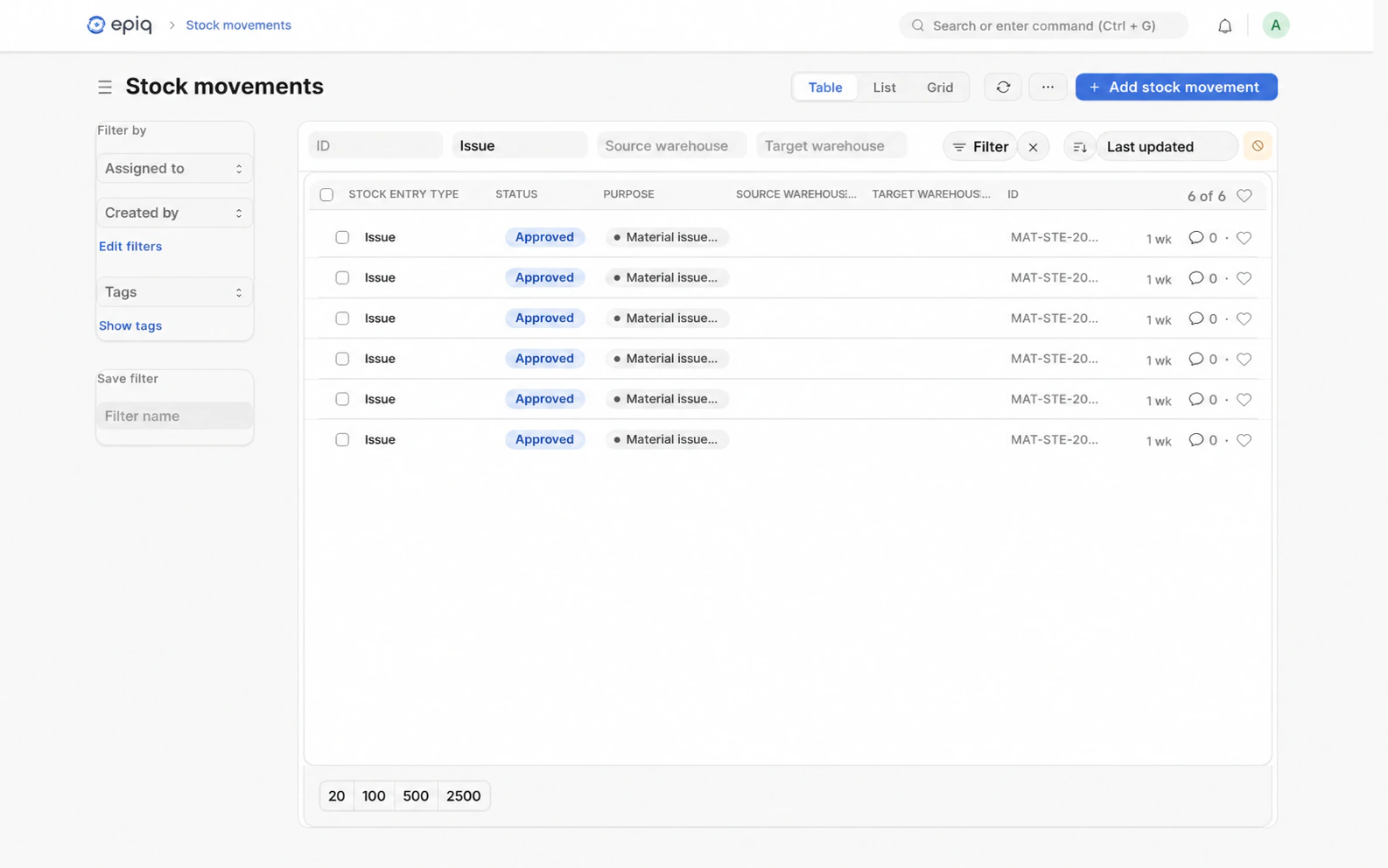Expand the Assigned to dropdown
Screen dimensions: 1388x868
[174, 168]
